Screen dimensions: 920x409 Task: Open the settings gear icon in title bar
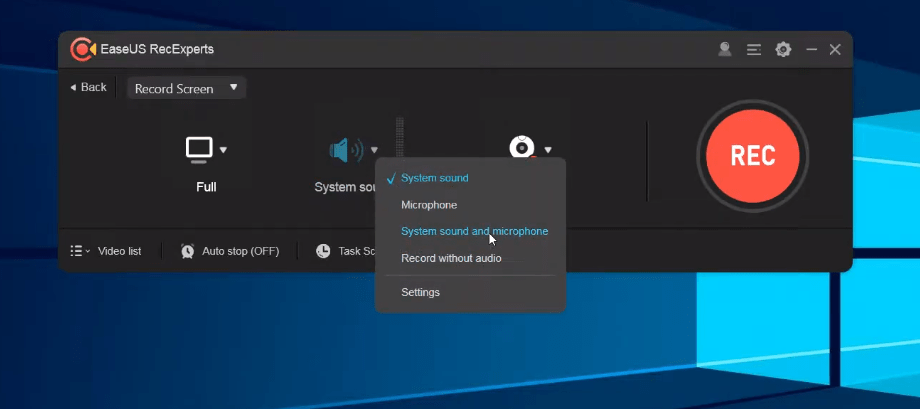tap(783, 49)
